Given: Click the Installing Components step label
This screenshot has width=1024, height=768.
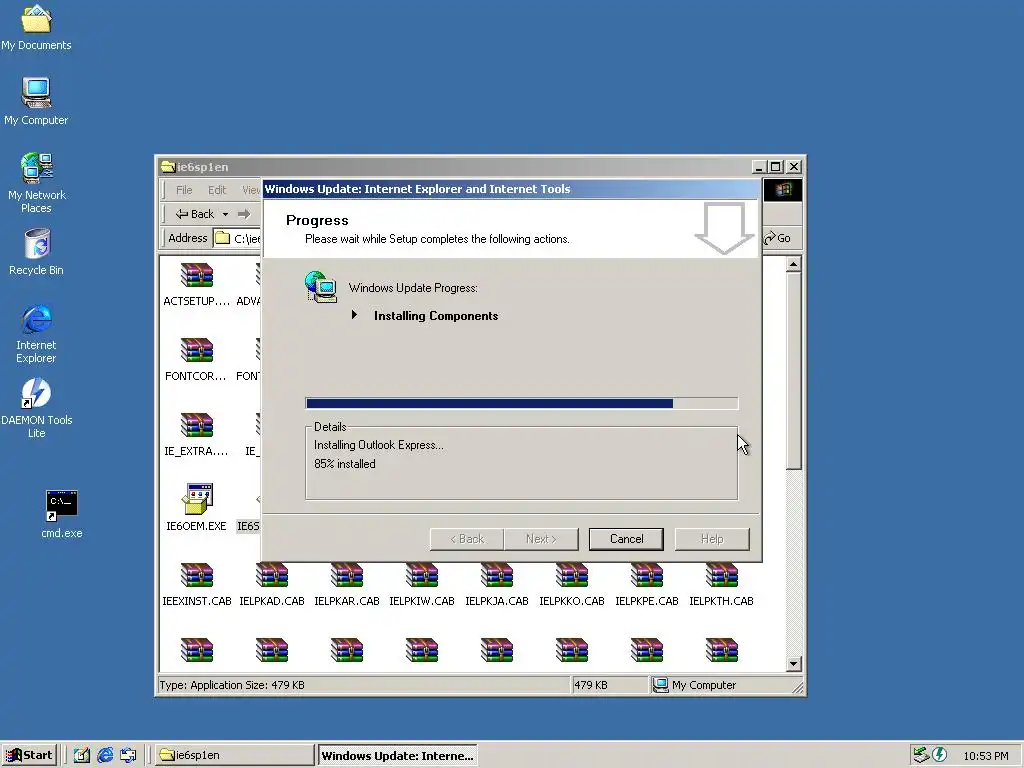Looking at the screenshot, I should pyautogui.click(x=436, y=315).
